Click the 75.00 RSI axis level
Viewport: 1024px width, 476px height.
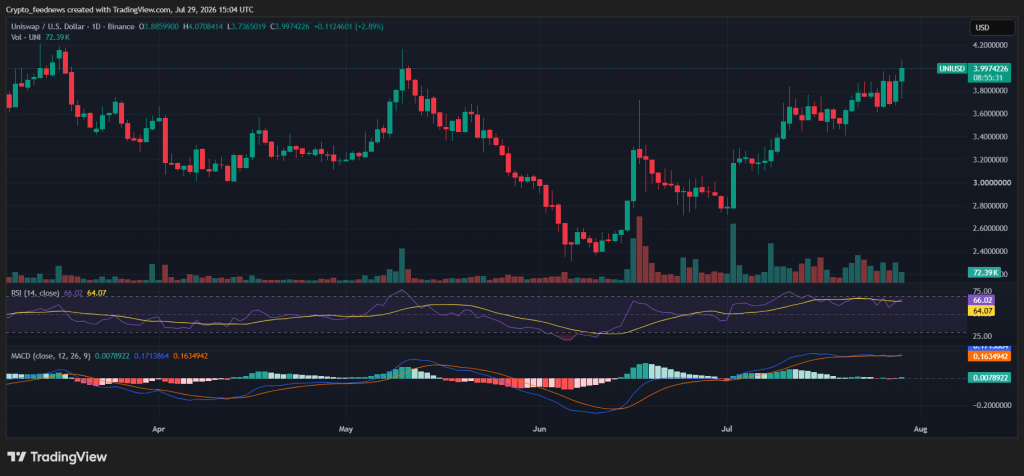coord(982,291)
